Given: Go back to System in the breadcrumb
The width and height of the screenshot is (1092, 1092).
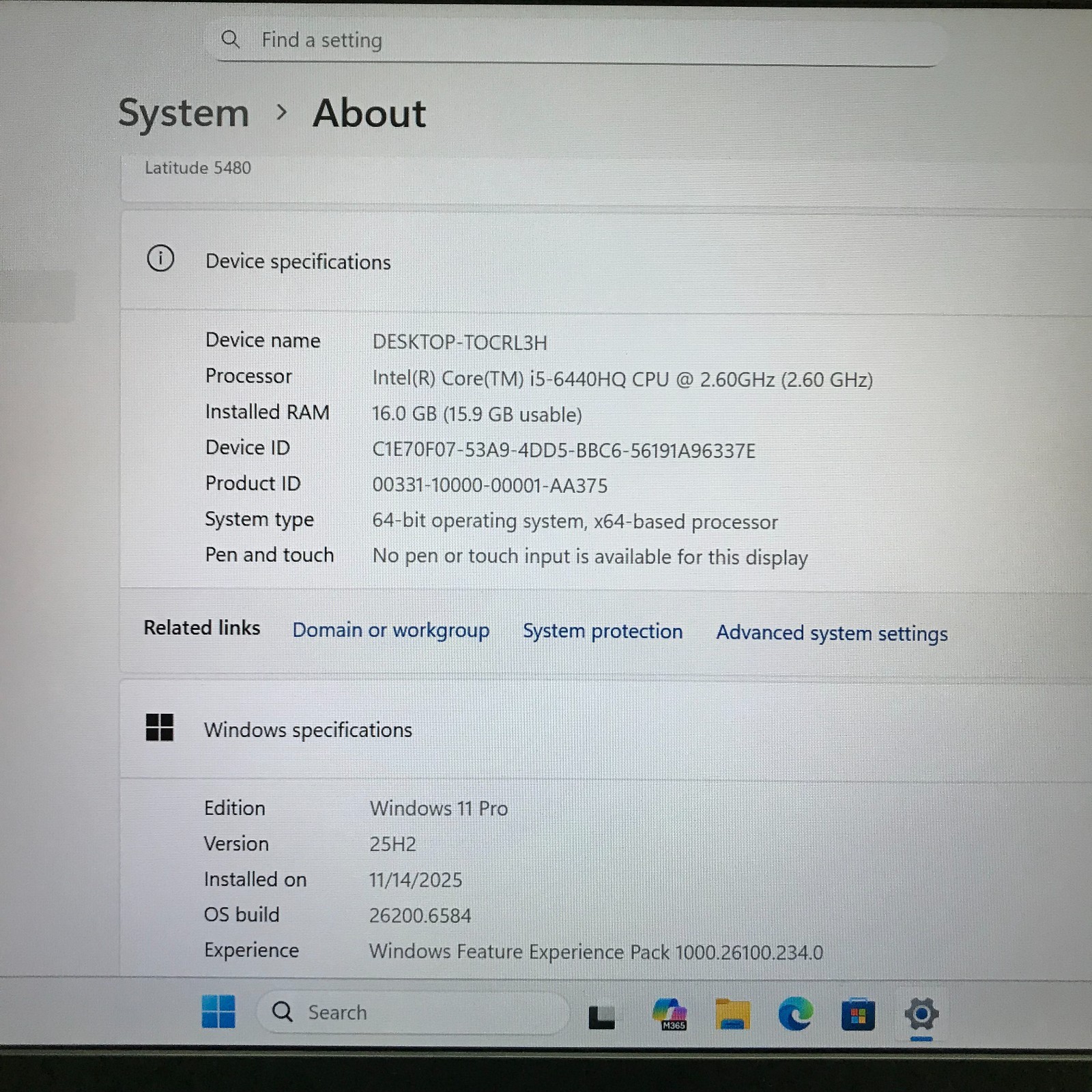Looking at the screenshot, I should click(184, 113).
